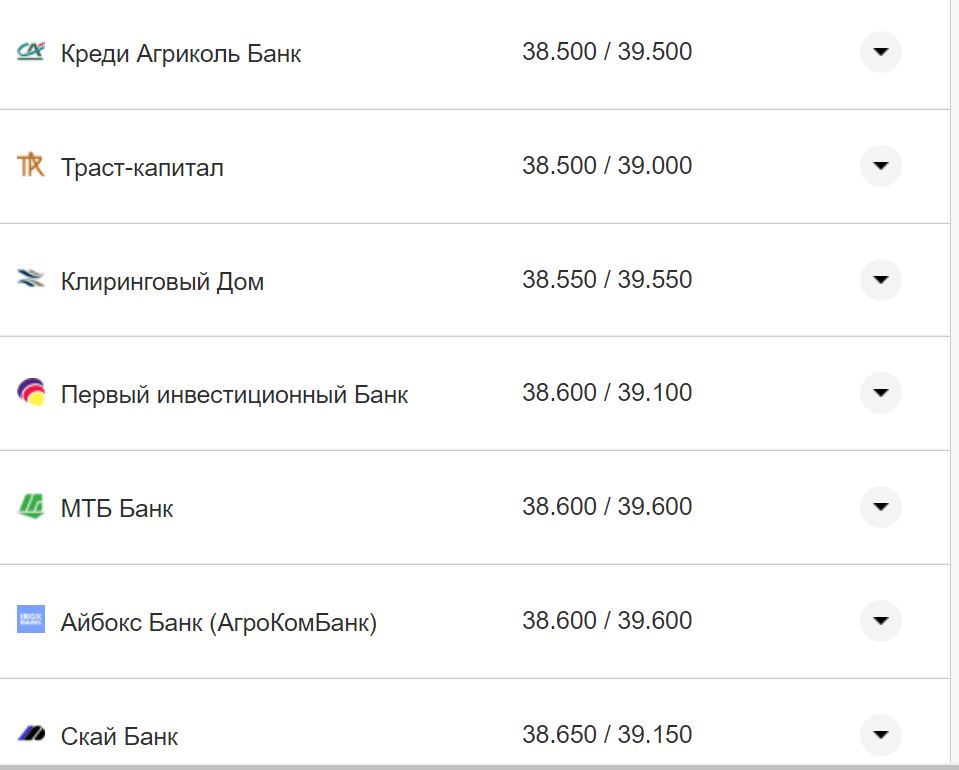
Task: Expand details for Клиринговый Дом
Action: pos(880,280)
